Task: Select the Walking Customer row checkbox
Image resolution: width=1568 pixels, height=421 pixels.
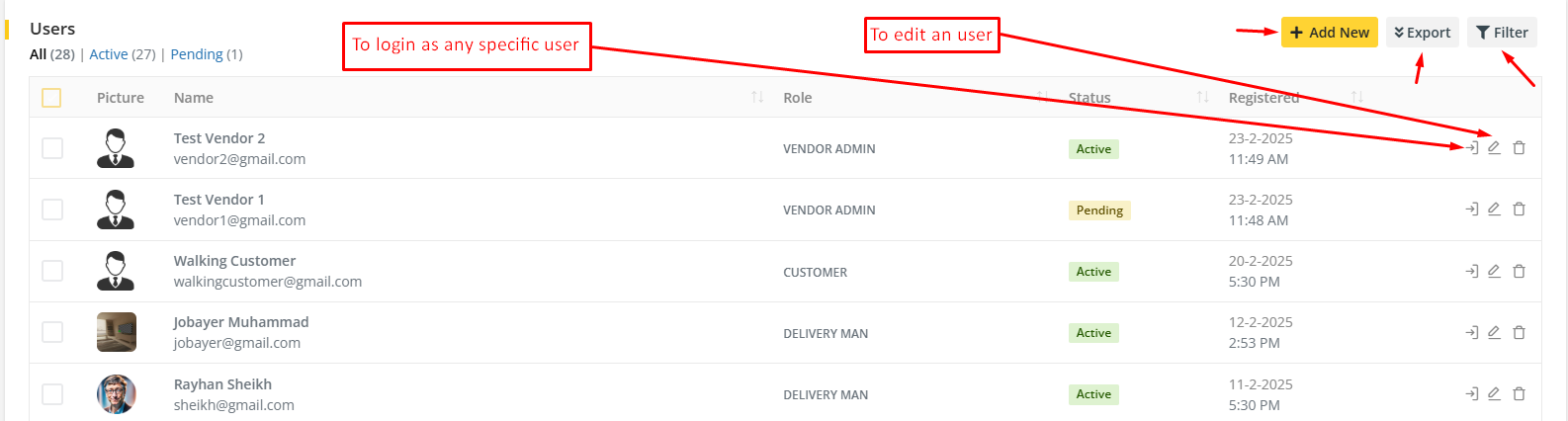Action: [52, 271]
